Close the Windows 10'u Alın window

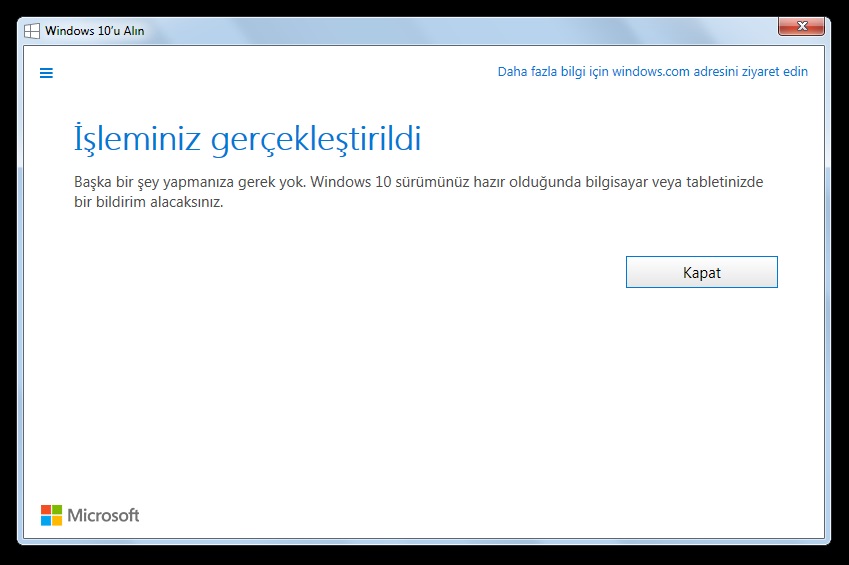(x=802, y=26)
